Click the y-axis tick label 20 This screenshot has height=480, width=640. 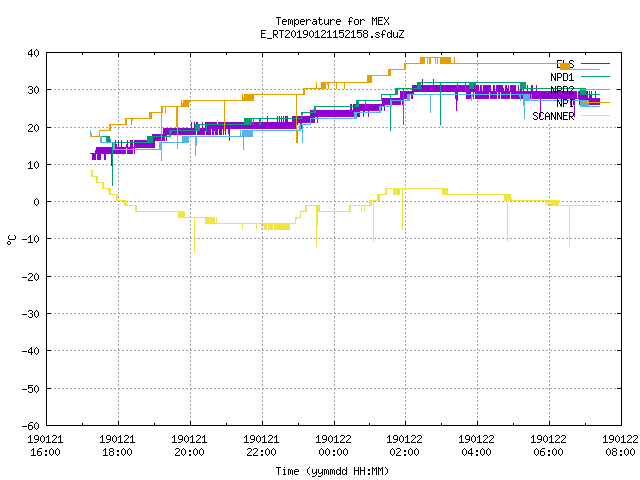tap(33, 128)
